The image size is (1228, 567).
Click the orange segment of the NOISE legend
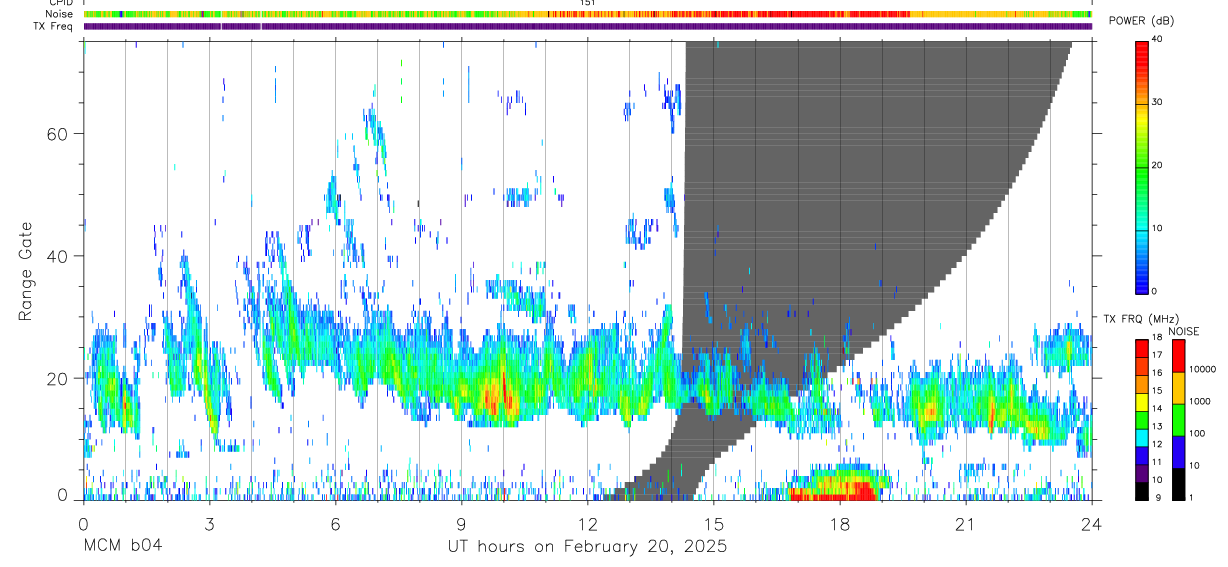1179,388
